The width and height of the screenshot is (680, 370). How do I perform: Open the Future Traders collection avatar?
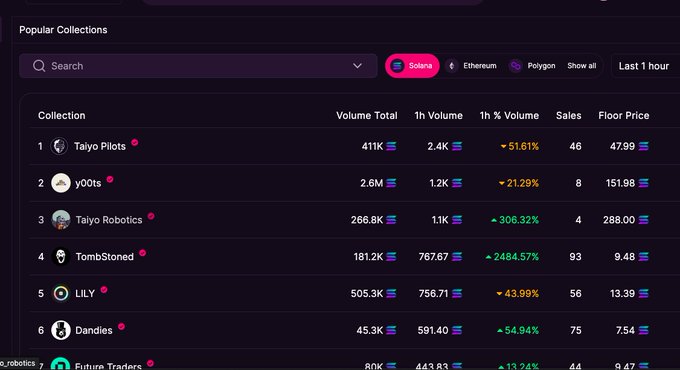[x=60, y=364]
